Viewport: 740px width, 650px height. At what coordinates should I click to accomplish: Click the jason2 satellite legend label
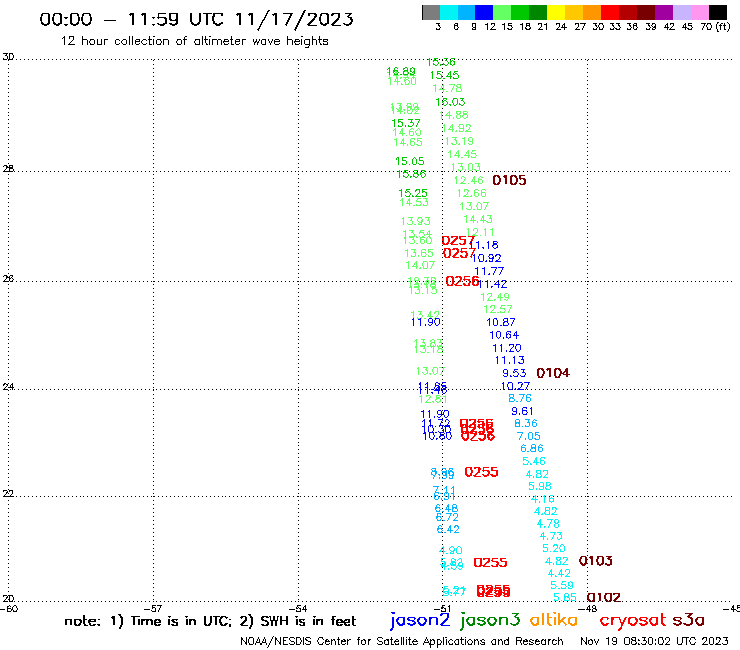[x=420, y=620]
